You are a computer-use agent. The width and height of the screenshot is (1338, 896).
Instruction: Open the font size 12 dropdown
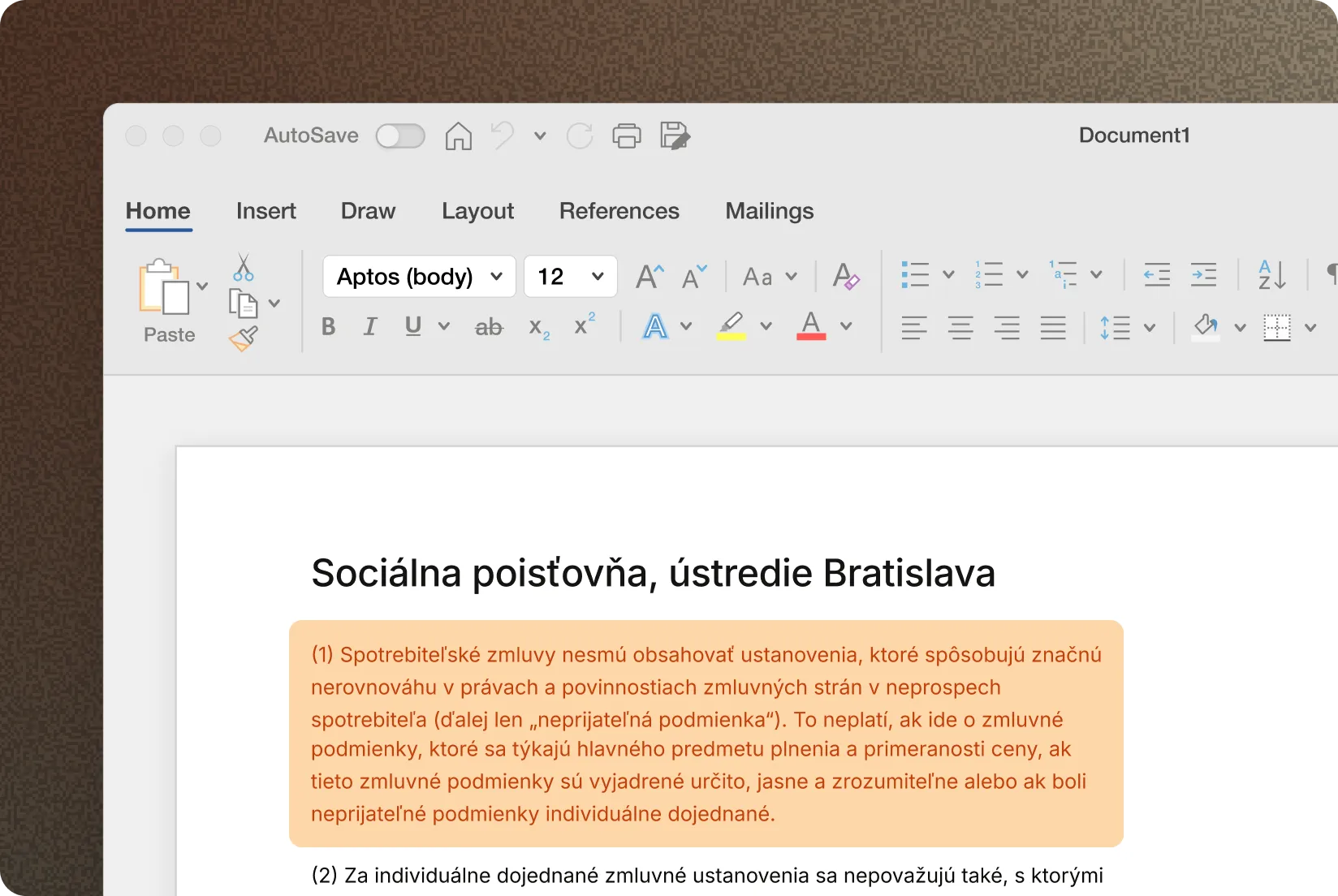(571, 277)
